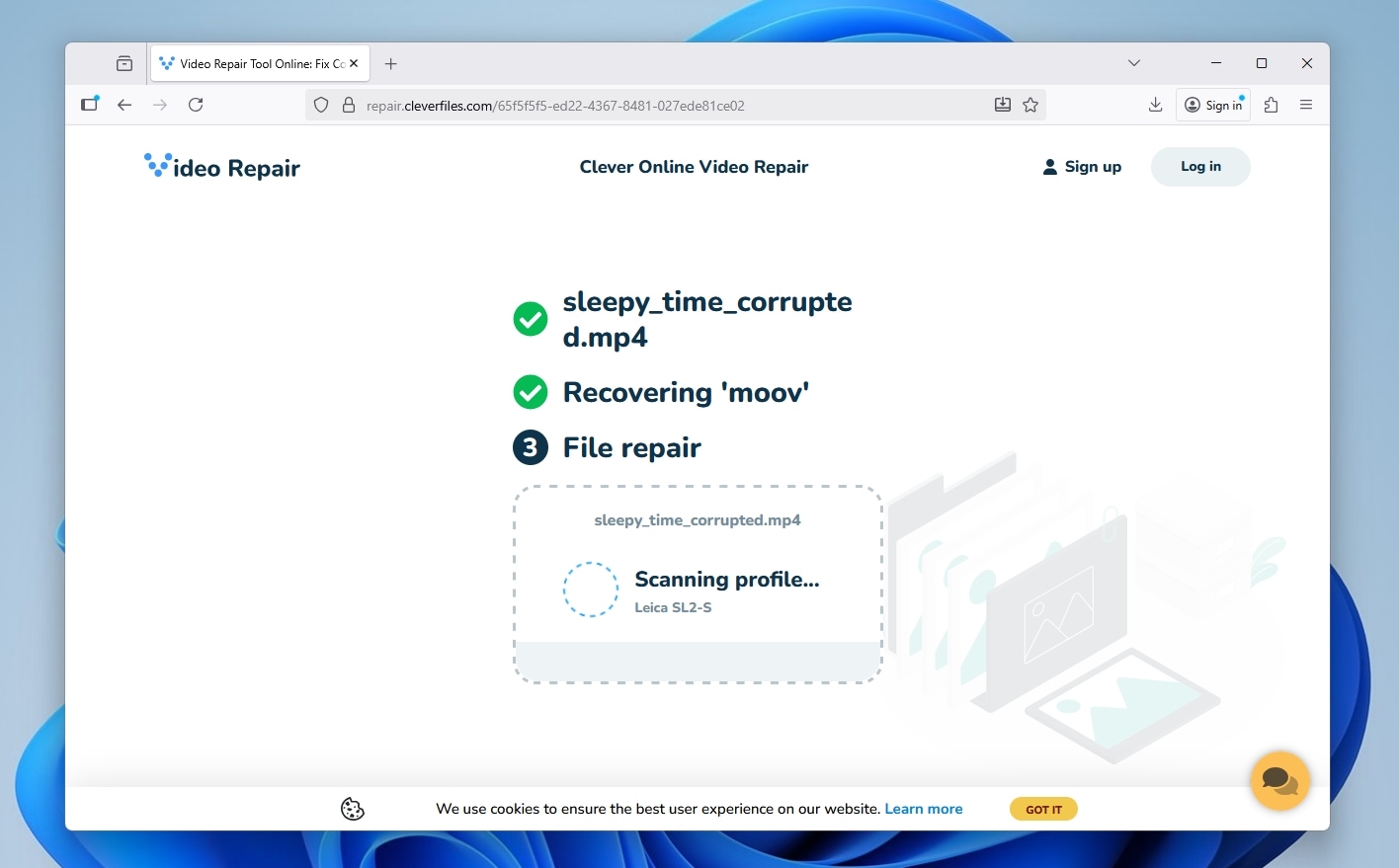
Task: Open the Video Repair logo
Action: 220,167
